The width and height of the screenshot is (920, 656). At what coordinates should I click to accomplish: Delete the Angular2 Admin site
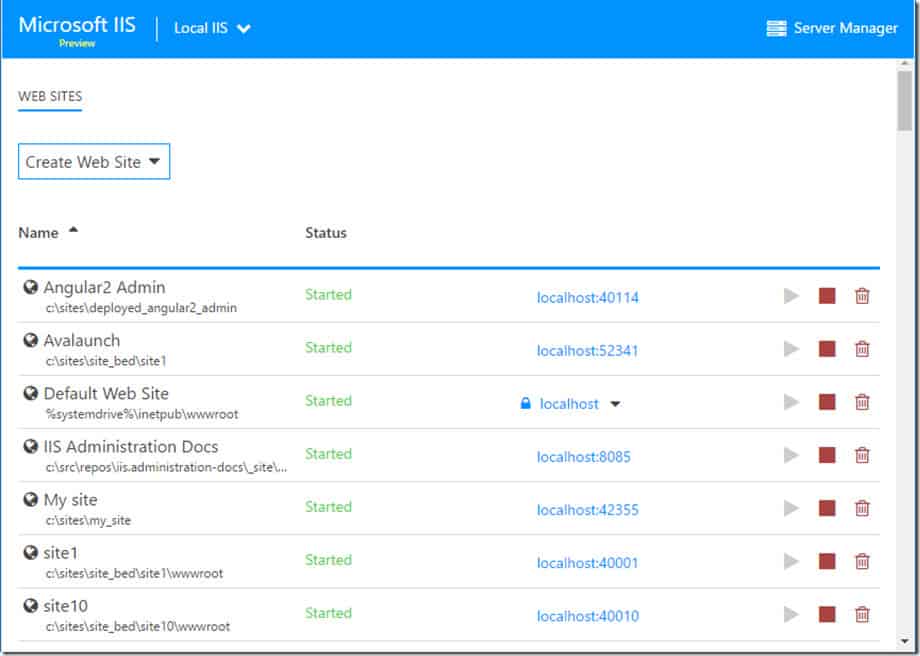tap(862, 296)
